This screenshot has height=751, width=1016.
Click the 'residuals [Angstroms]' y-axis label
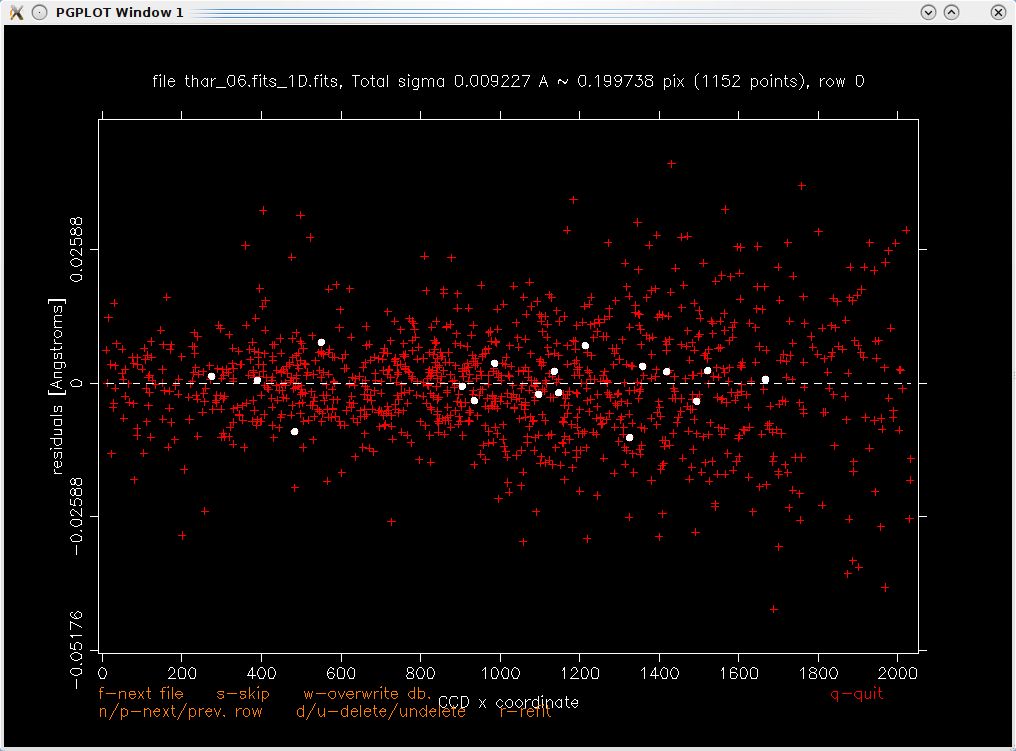click(x=58, y=386)
